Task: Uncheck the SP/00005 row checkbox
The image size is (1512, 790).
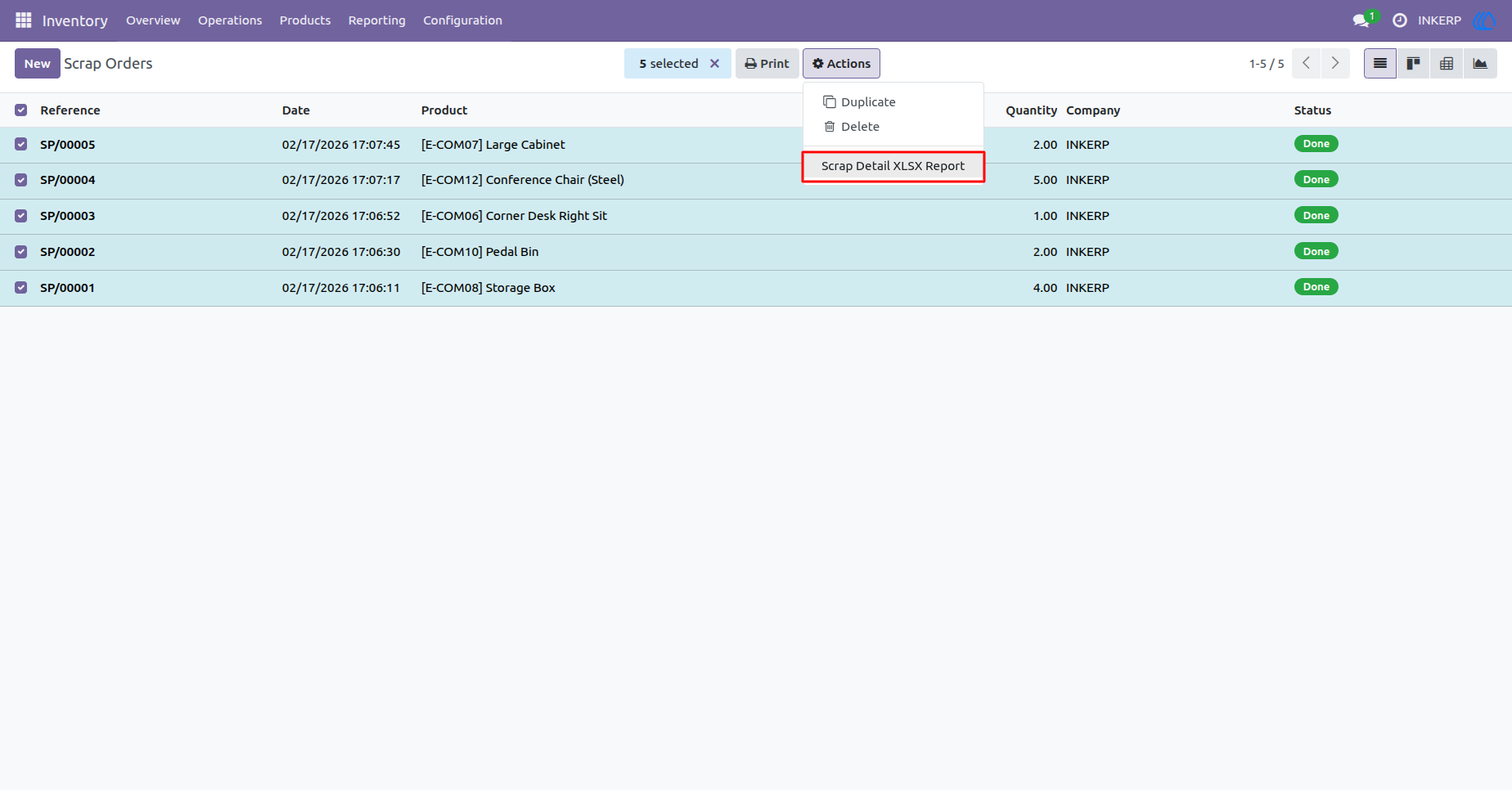Action: pos(21,145)
